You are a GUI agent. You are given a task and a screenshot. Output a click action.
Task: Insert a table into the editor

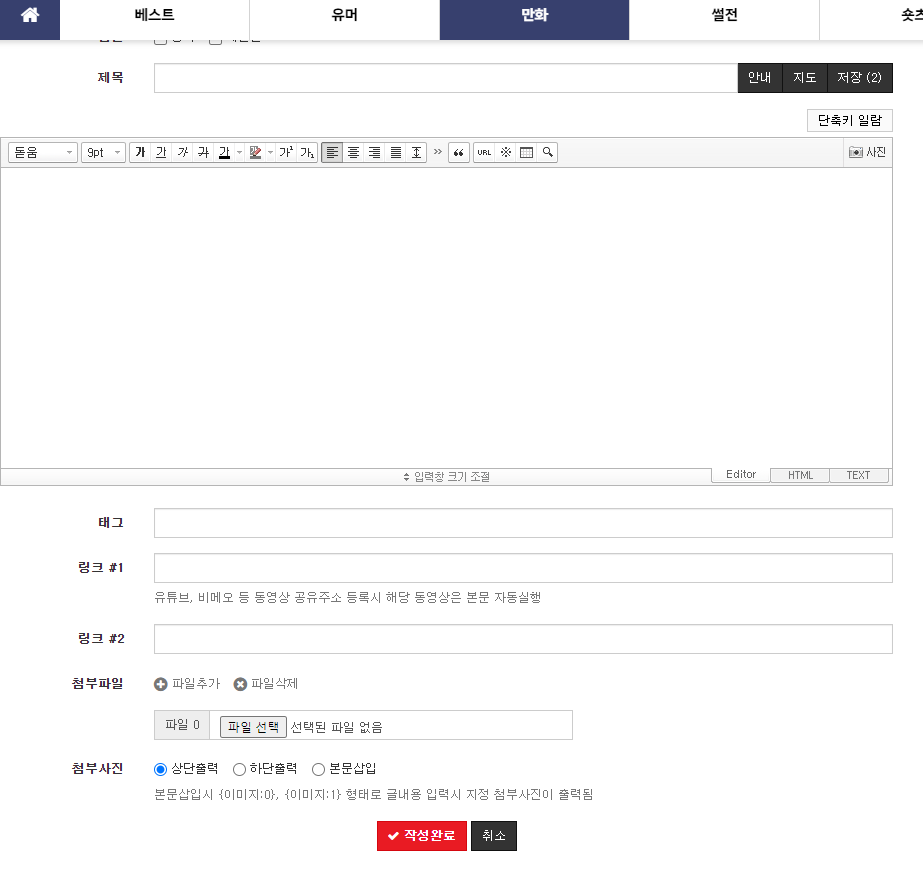pos(526,152)
